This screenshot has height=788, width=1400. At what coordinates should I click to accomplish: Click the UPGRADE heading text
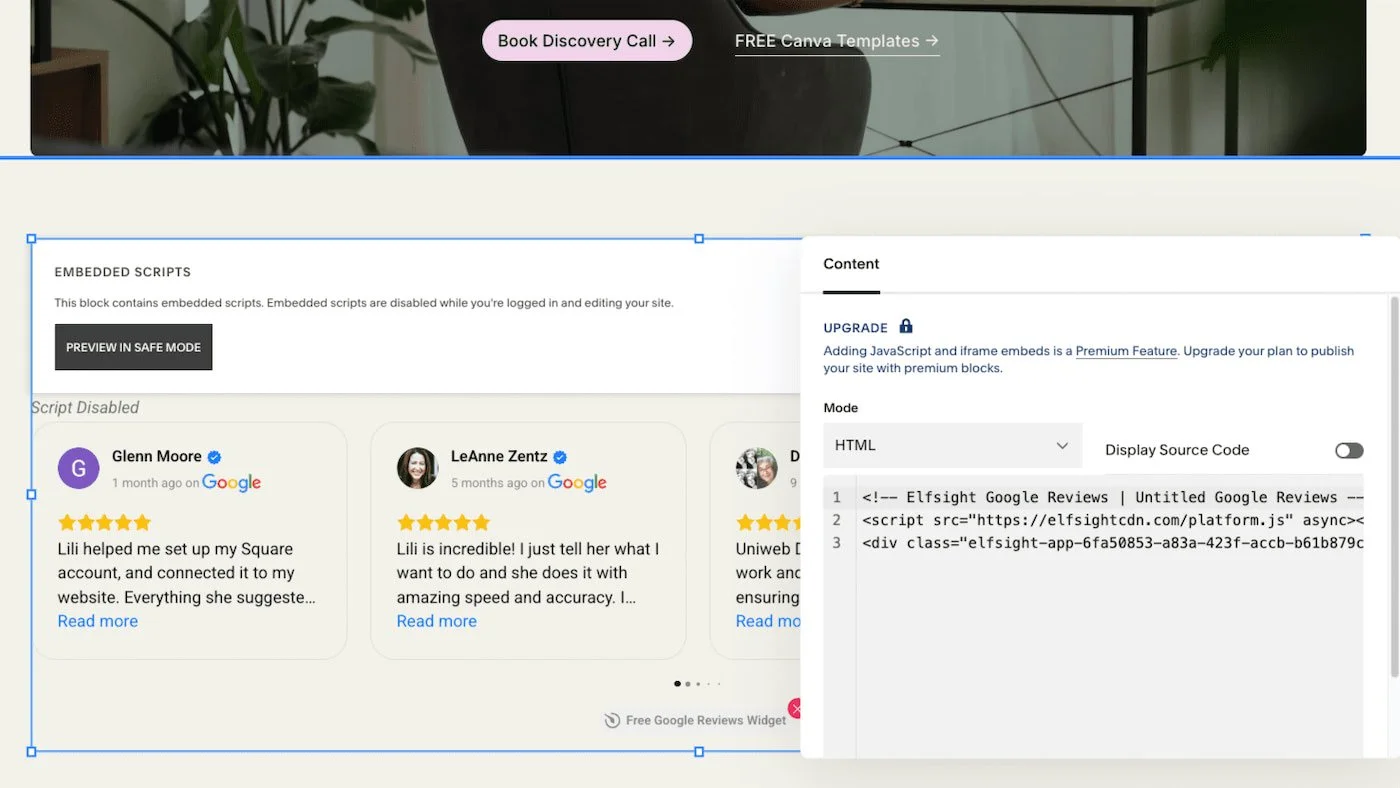pyautogui.click(x=855, y=328)
